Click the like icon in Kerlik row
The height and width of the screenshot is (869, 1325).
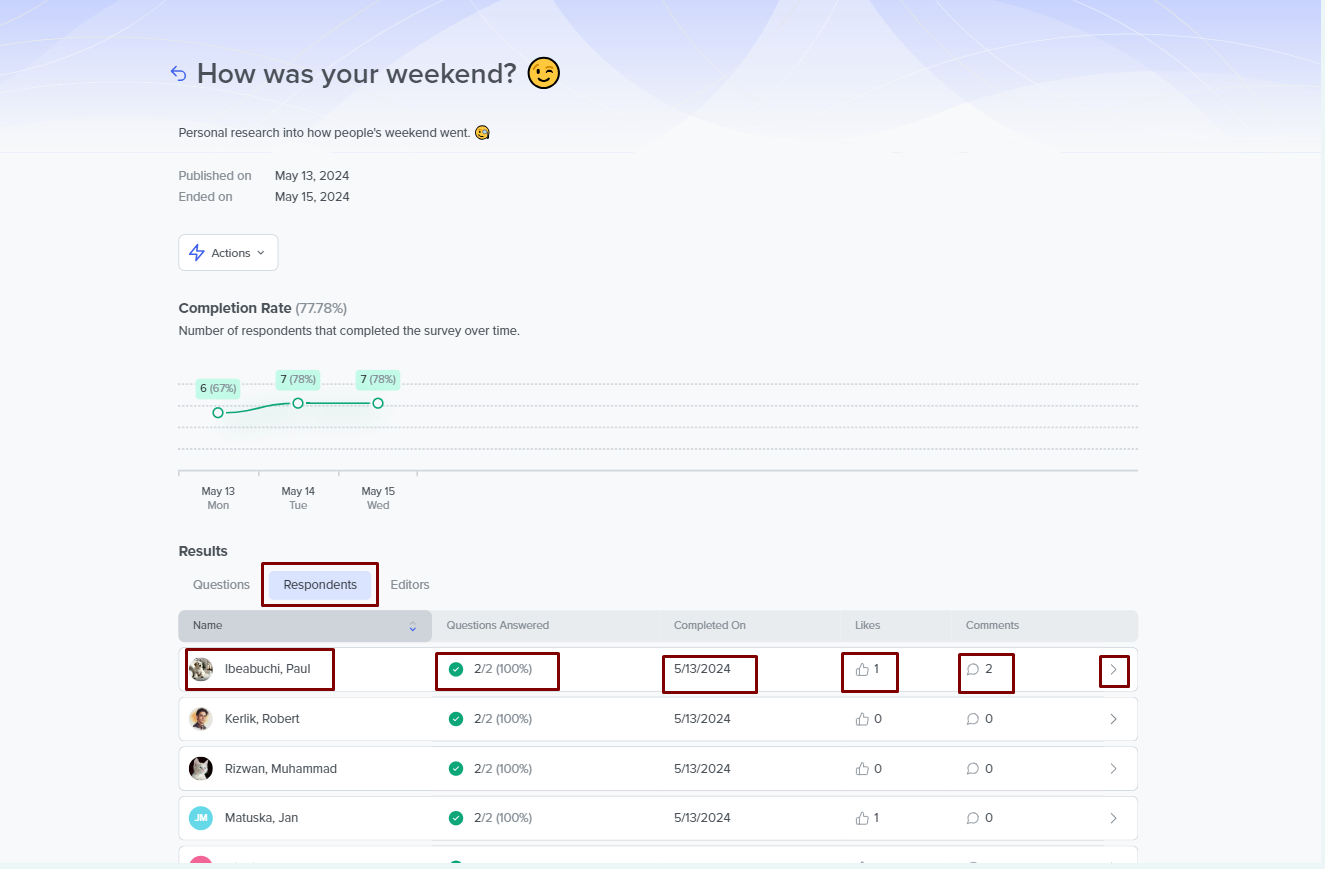tap(862, 719)
